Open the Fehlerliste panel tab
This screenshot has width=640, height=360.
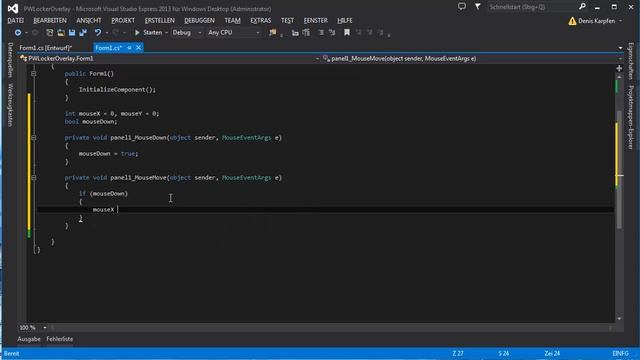(60, 339)
